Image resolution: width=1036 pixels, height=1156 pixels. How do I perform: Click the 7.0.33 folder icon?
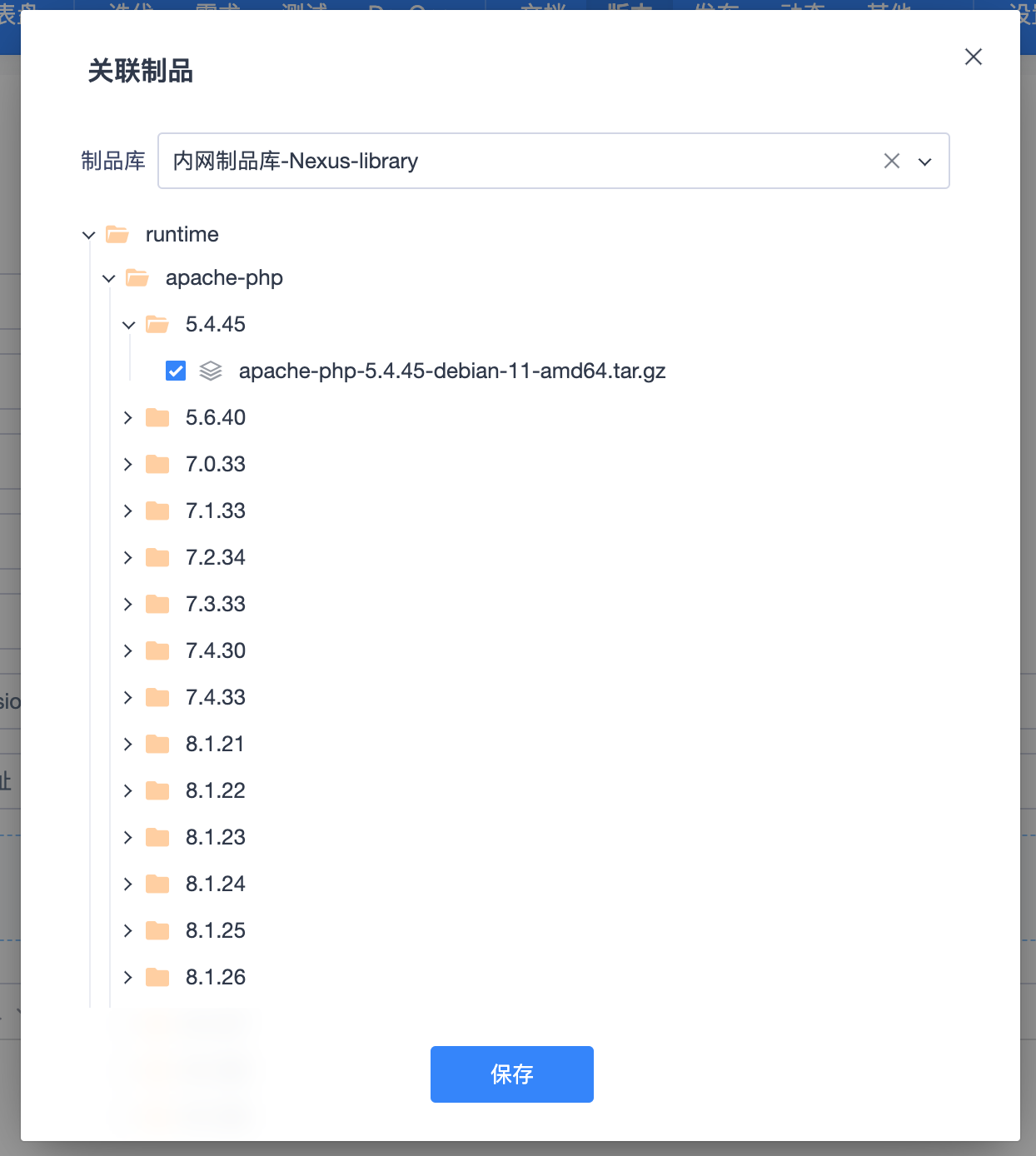157,464
